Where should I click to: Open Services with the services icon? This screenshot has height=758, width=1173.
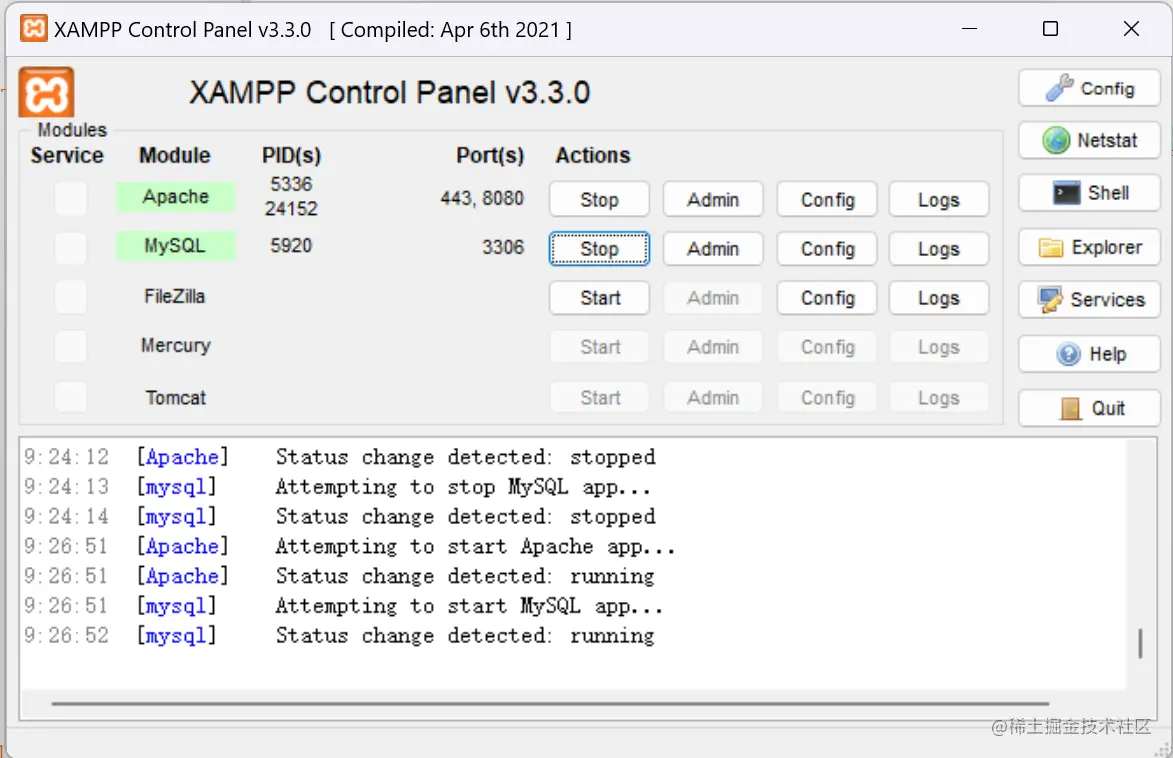pyautogui.click(x=1089, y=299)
